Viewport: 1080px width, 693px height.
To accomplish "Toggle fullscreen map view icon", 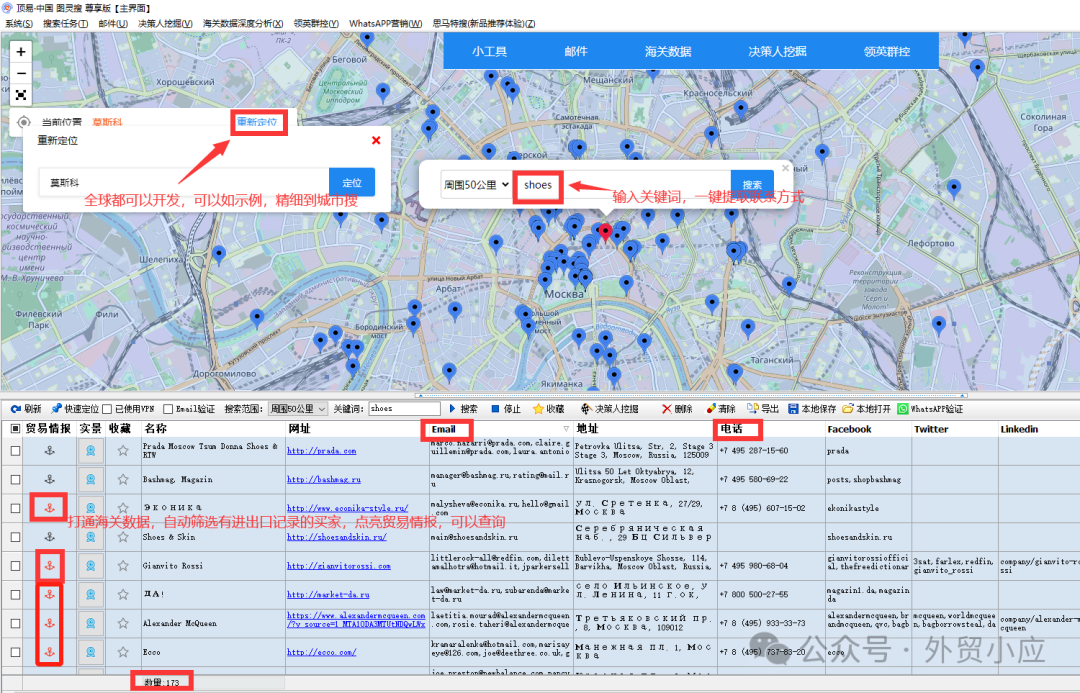I will pyautogui.click(x=21, y=95).
